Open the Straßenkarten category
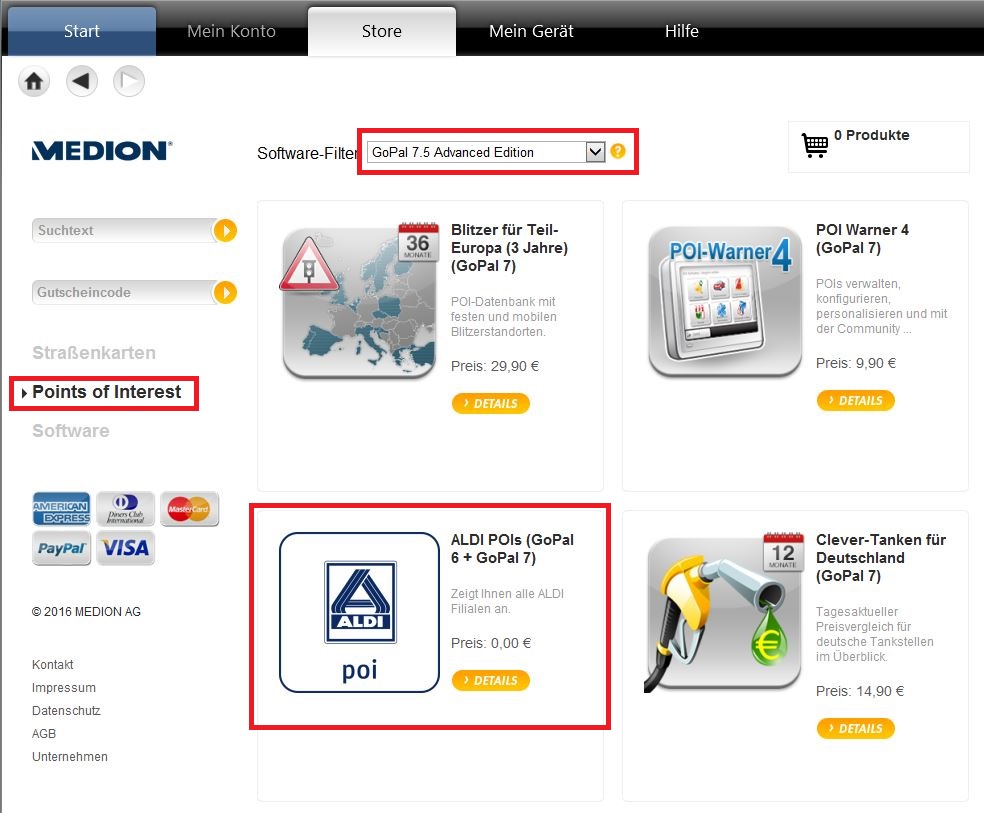Viewport: 984px width, 813px height. click(94, 353)
